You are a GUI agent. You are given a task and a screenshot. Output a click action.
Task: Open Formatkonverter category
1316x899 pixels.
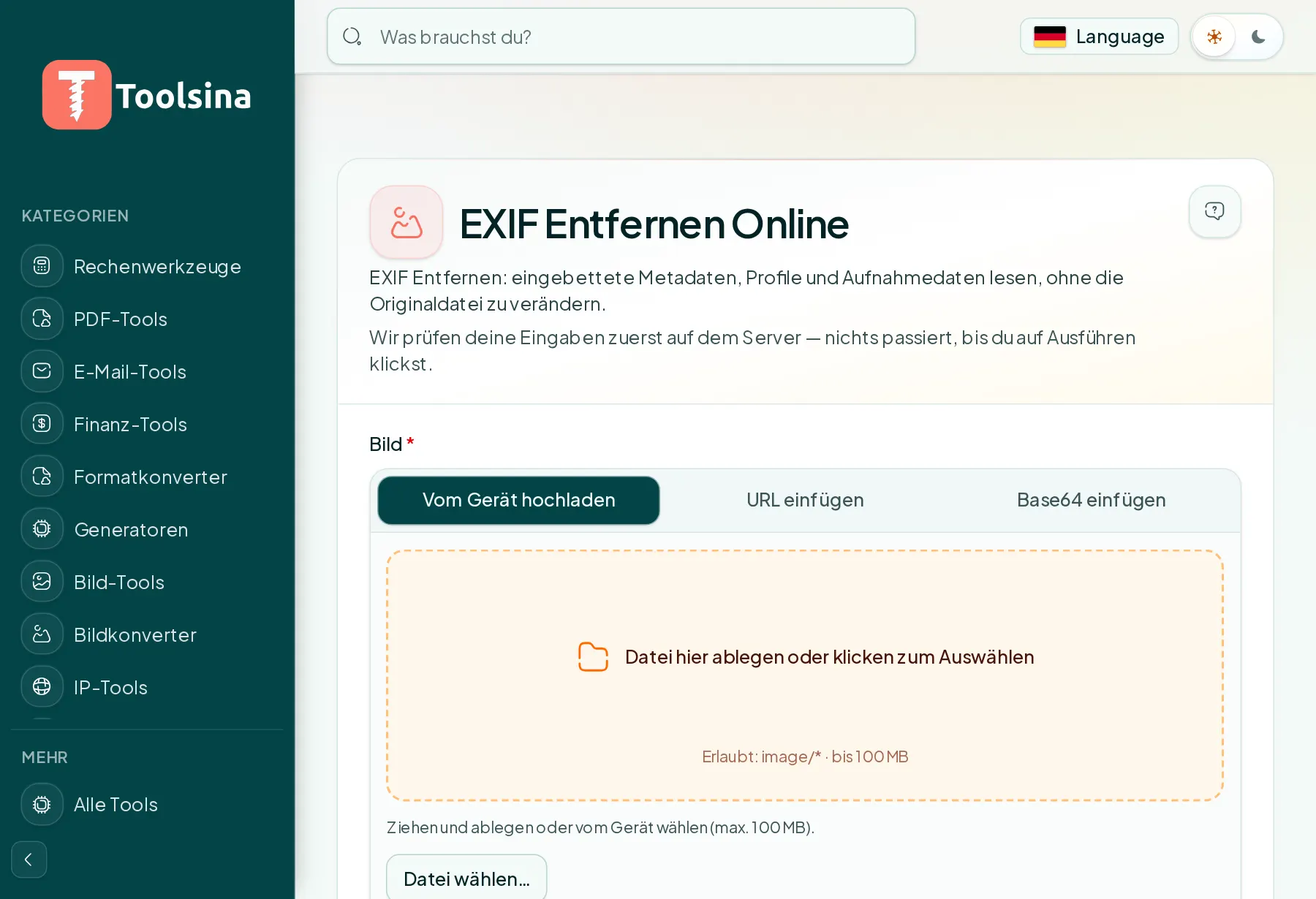click(x=147, y=477)
